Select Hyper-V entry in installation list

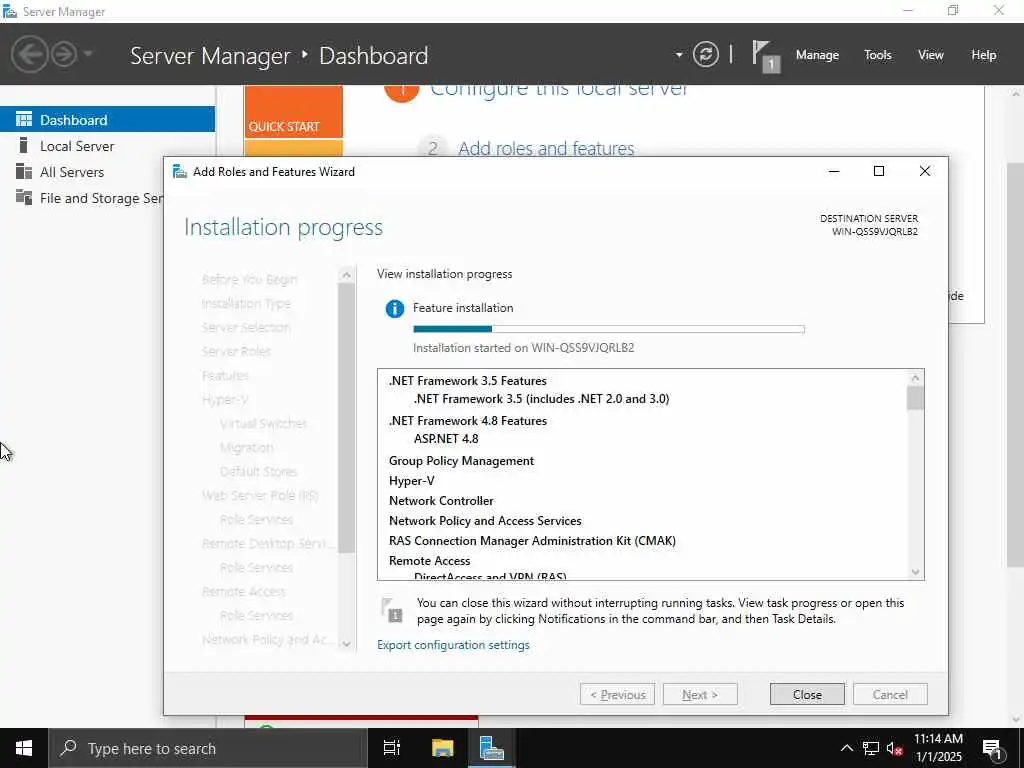(x=411, y=481)
